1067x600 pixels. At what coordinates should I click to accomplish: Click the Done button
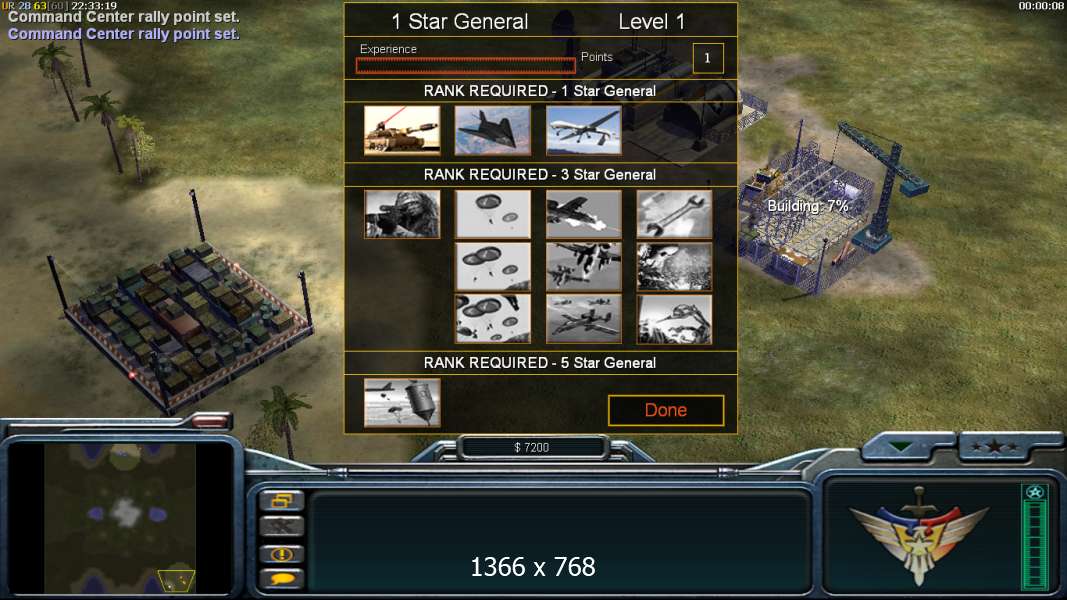pos(666,410)
